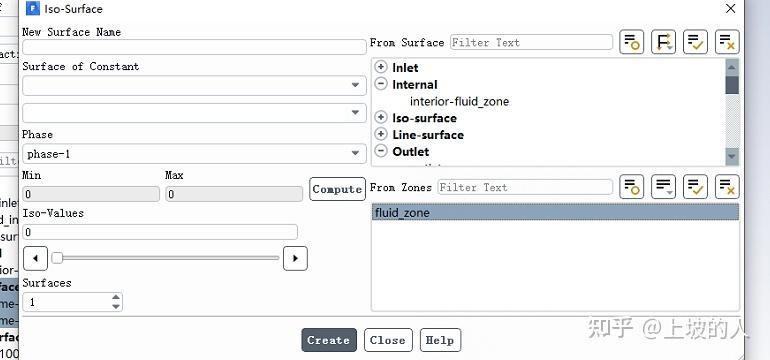Click the iso-value slider right arrow
The image size is (770, 360).
[x=295, y=258]
